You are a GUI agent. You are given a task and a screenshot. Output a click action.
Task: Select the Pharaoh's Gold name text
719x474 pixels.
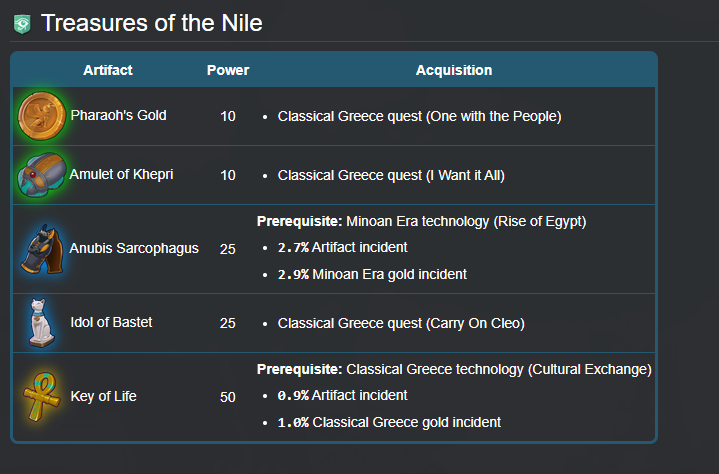(x=118, y=115)
